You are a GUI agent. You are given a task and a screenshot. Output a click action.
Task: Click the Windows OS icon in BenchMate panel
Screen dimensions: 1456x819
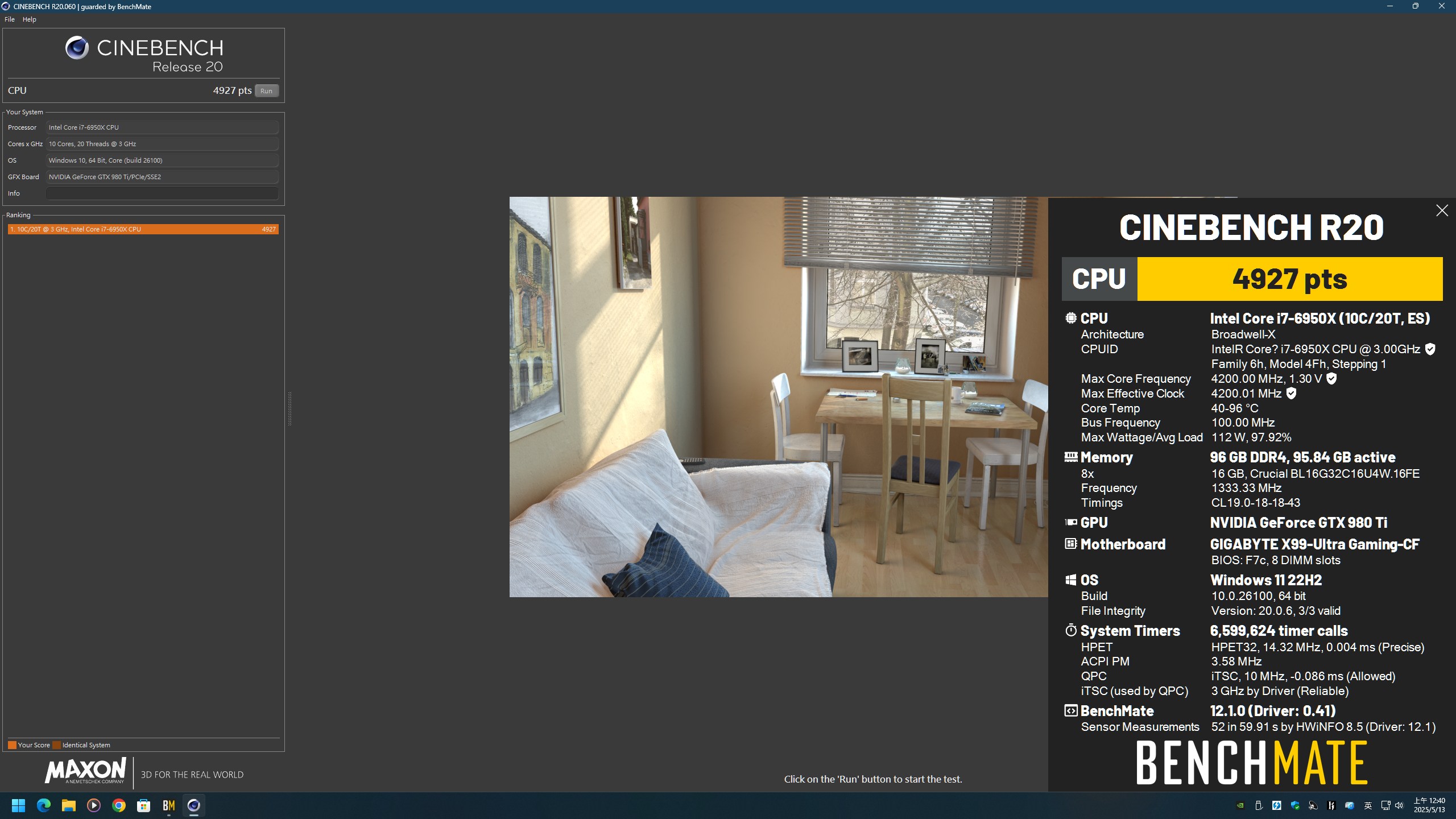tap(1071, 580)
